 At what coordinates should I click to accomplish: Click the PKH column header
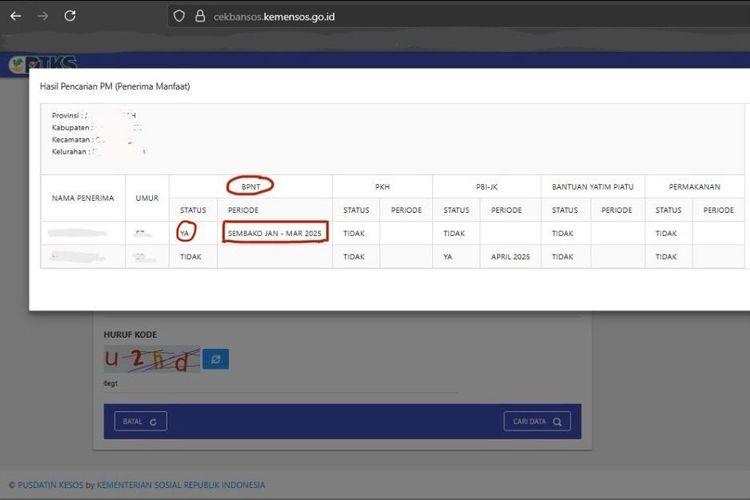tap(382, 187)
